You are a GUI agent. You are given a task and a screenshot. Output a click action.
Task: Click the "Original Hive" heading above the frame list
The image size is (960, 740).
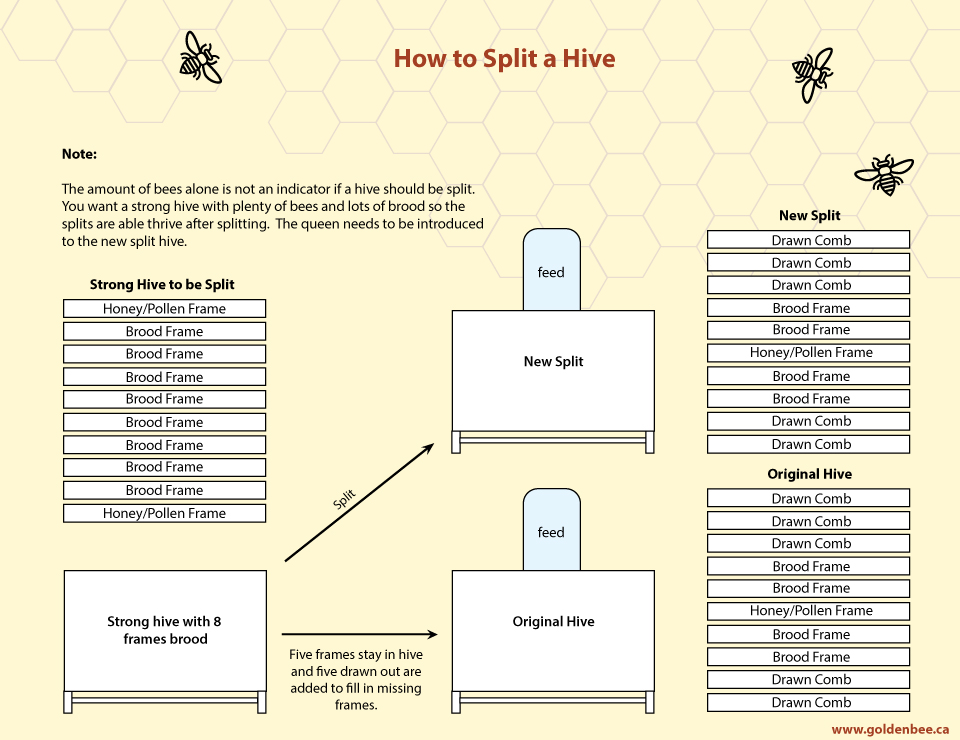[x=809, y=474]
